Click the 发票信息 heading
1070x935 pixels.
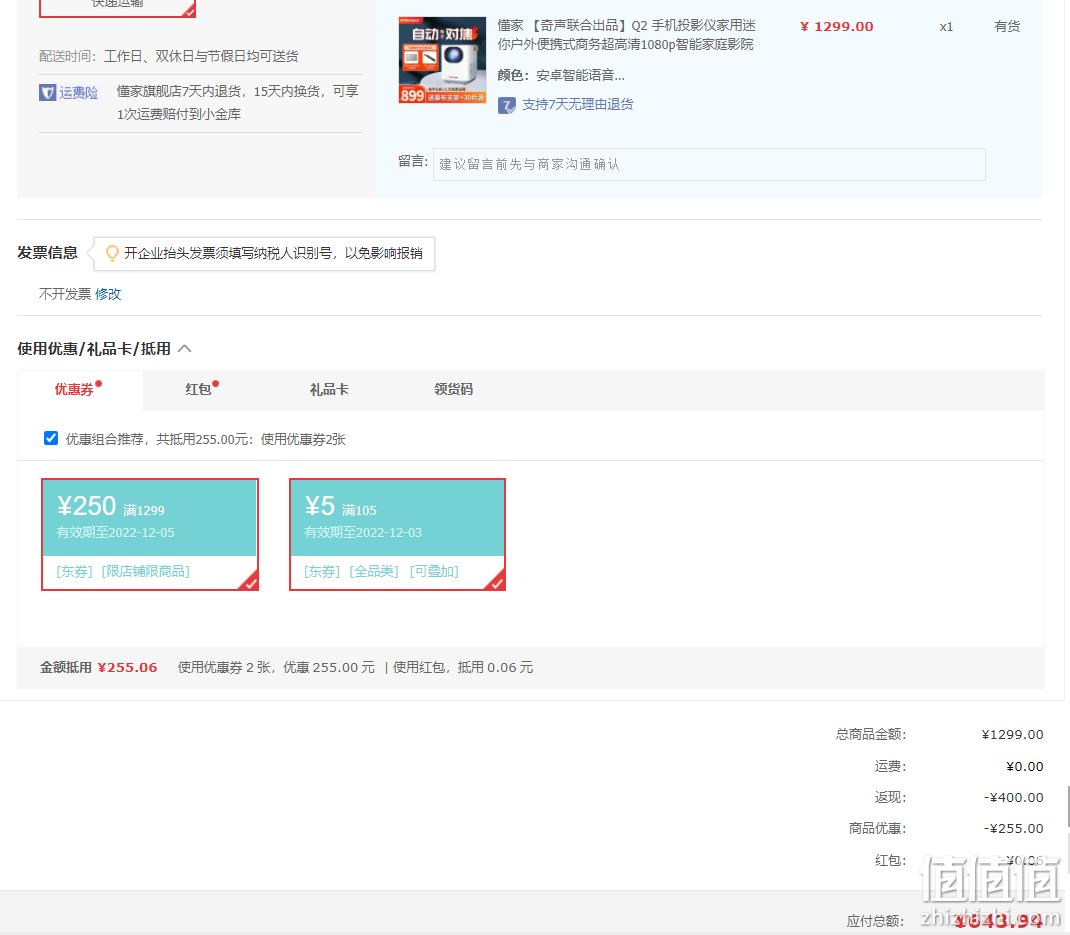coord(47,253)
